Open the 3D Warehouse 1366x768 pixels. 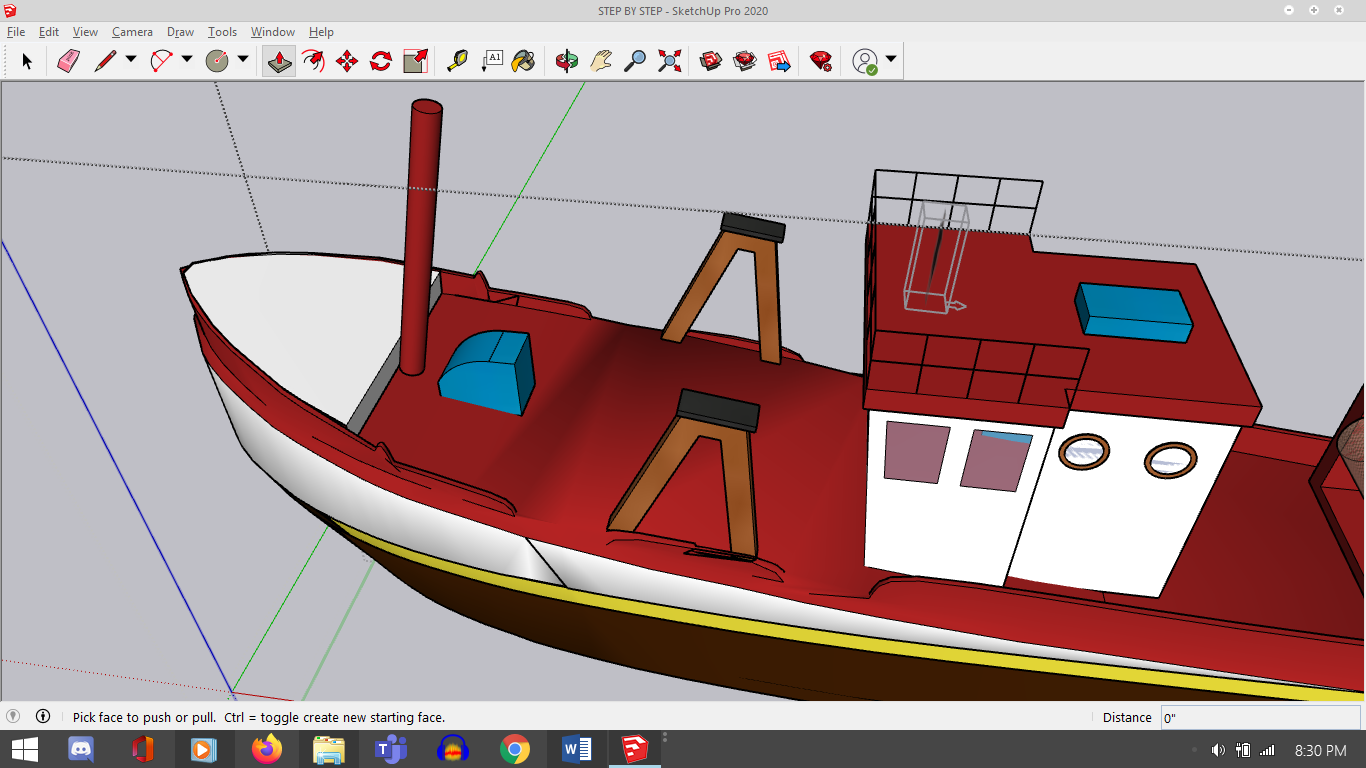(711, 61)
